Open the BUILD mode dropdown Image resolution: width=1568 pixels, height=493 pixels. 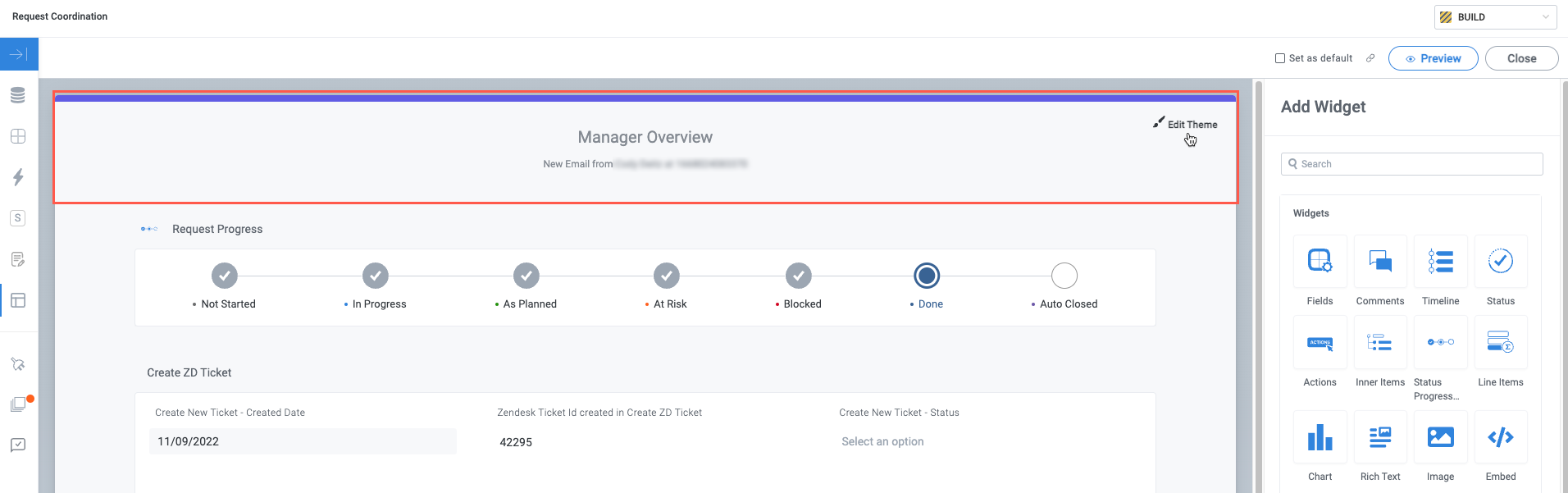(x=1495, y=17)
